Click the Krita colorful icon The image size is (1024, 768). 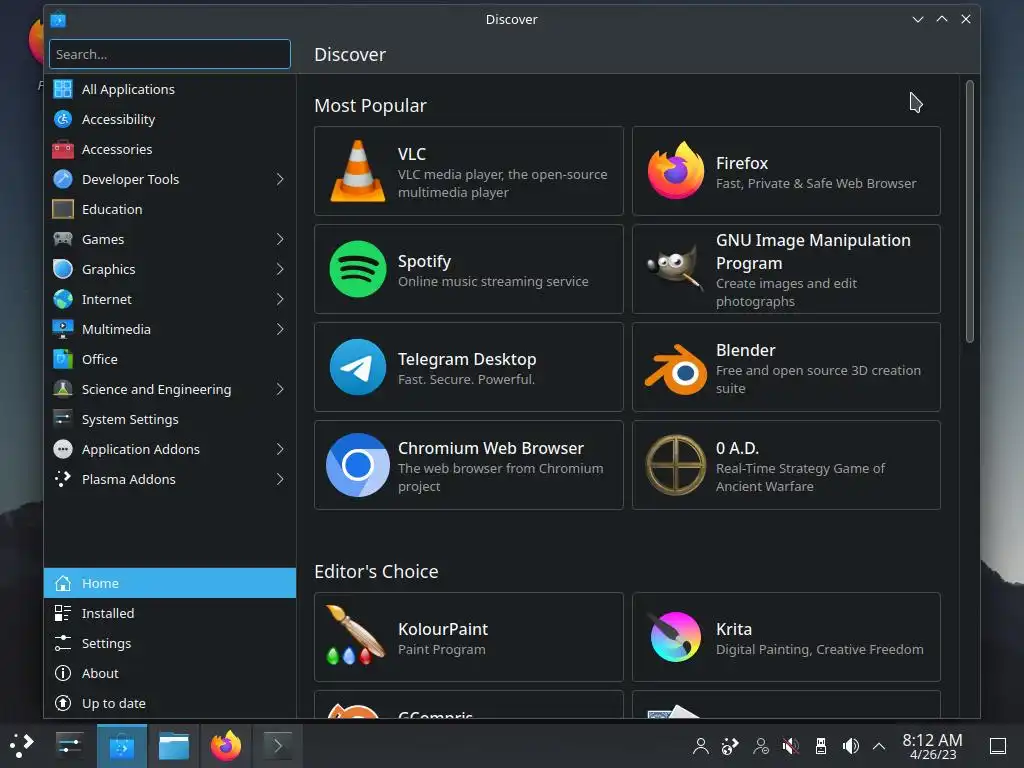click(x=676, y=637)
